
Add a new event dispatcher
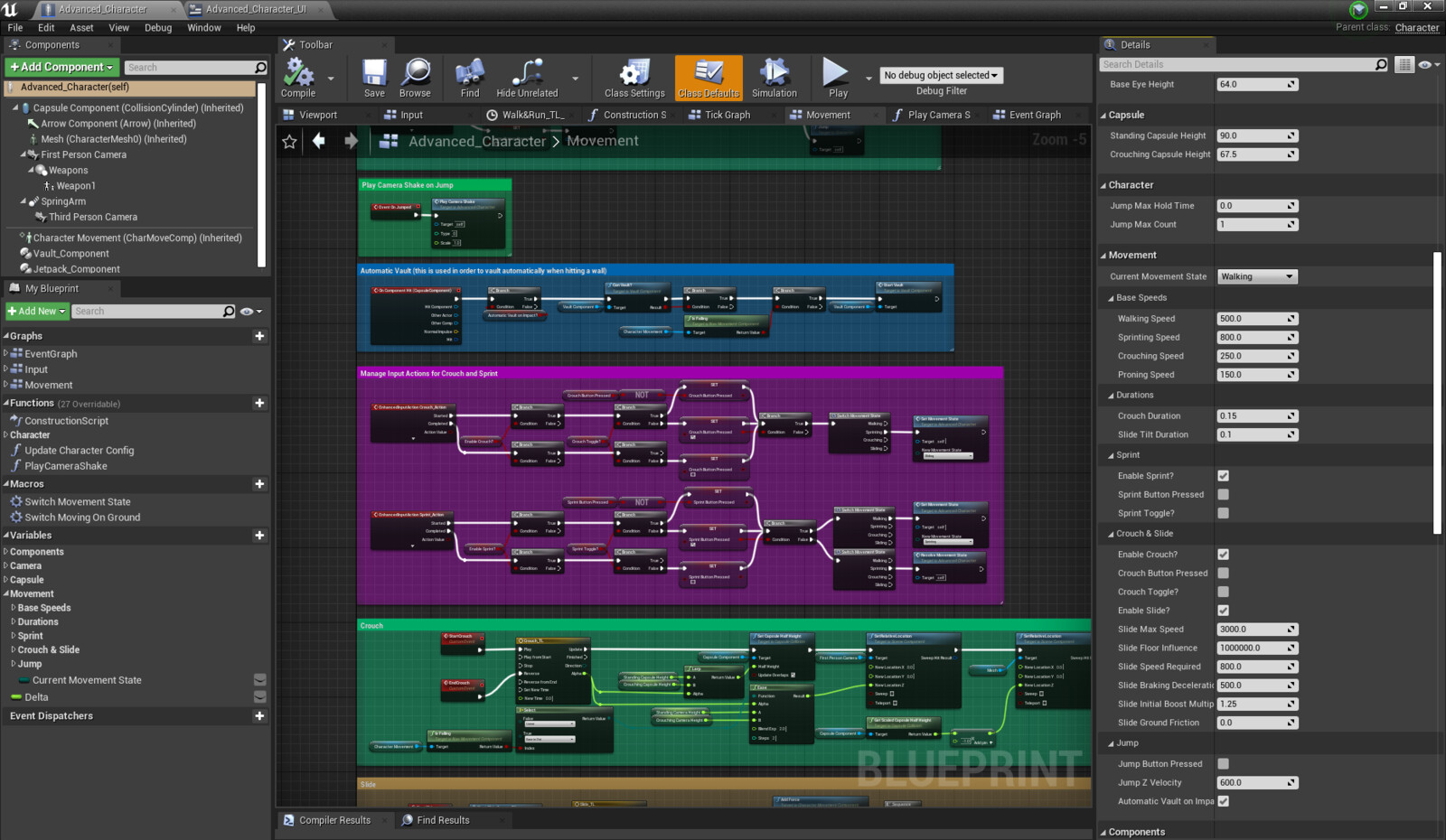259,716
